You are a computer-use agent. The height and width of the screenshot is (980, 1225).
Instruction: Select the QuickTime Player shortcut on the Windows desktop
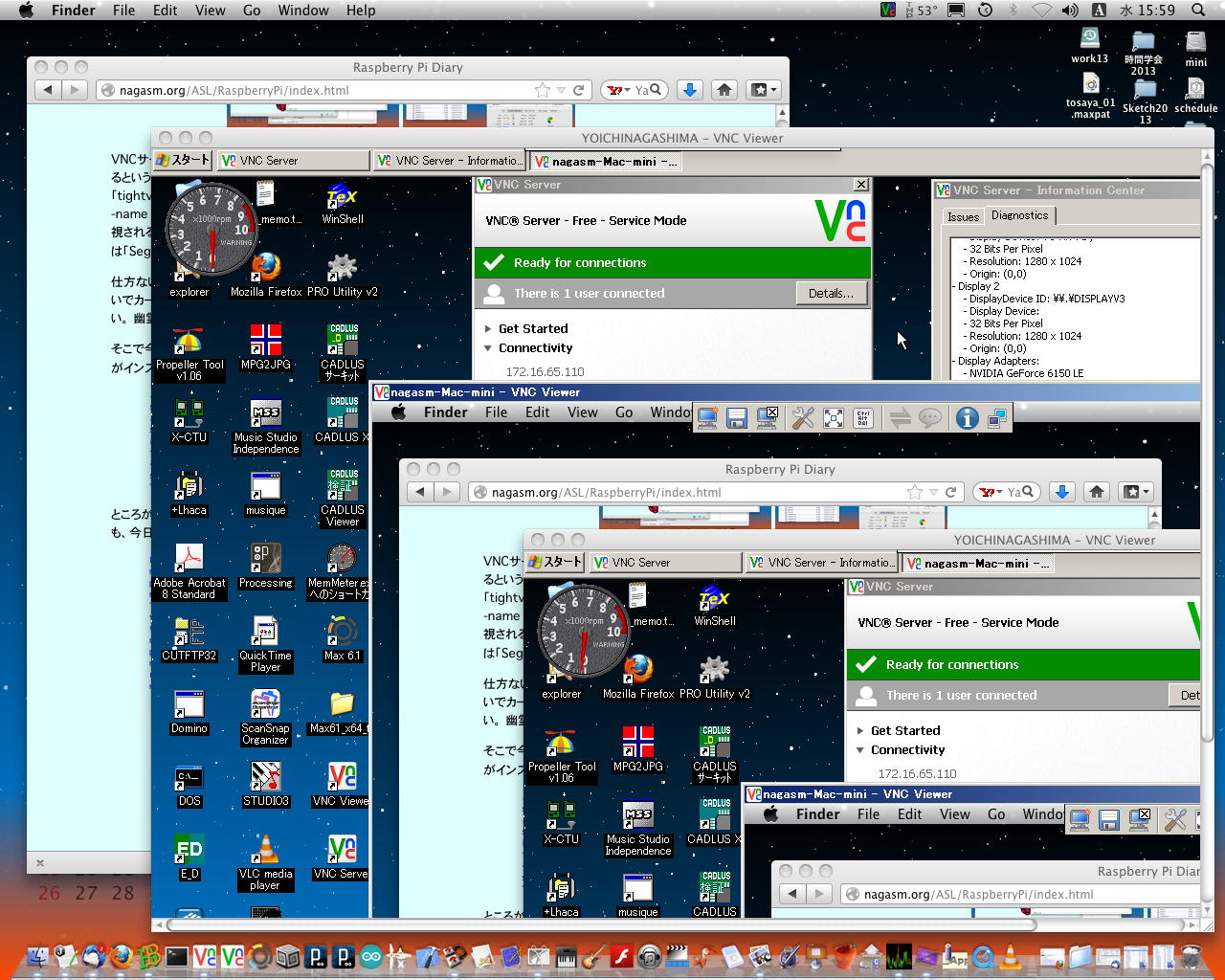[266, 644]
